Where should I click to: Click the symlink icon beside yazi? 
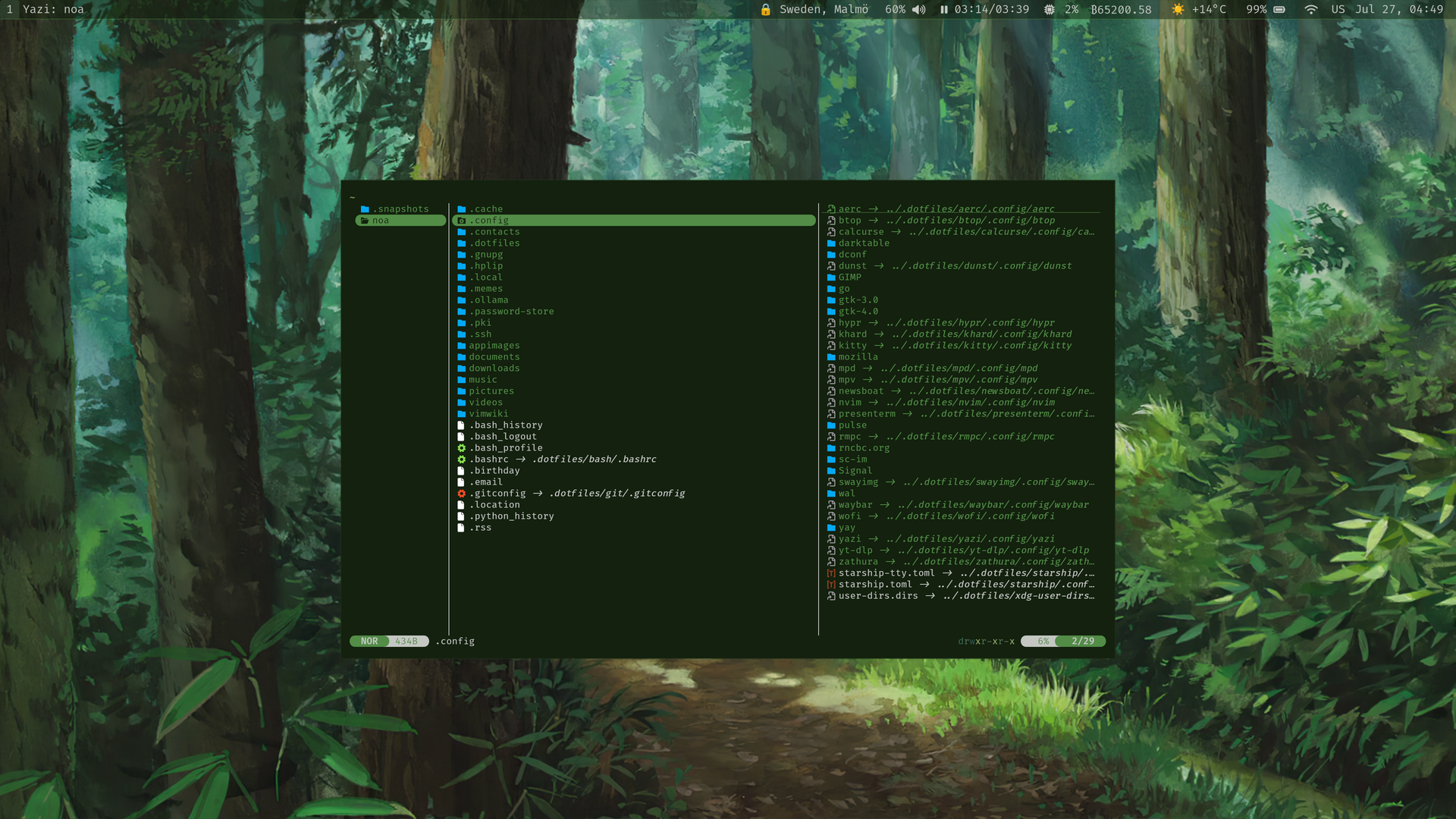831,539
